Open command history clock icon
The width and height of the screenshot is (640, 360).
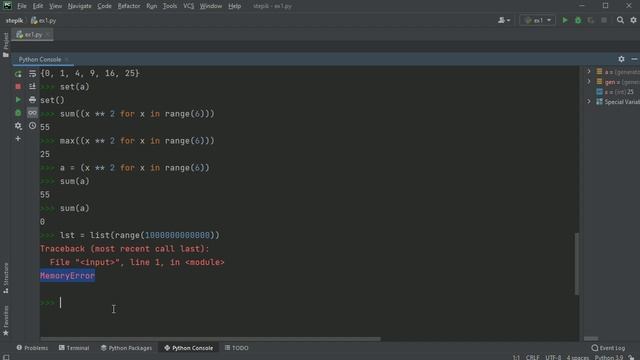(32, 126)
